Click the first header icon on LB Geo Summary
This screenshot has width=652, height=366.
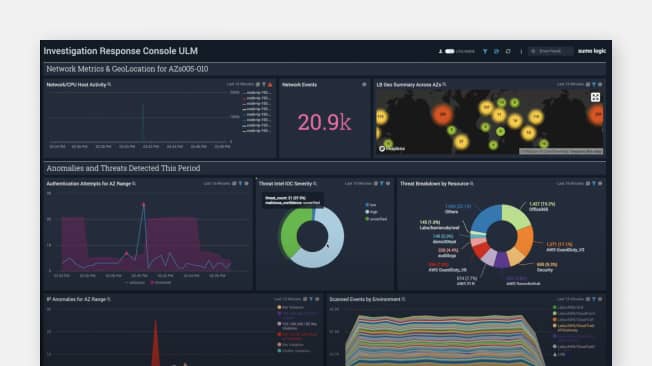[x=588, y=84]
